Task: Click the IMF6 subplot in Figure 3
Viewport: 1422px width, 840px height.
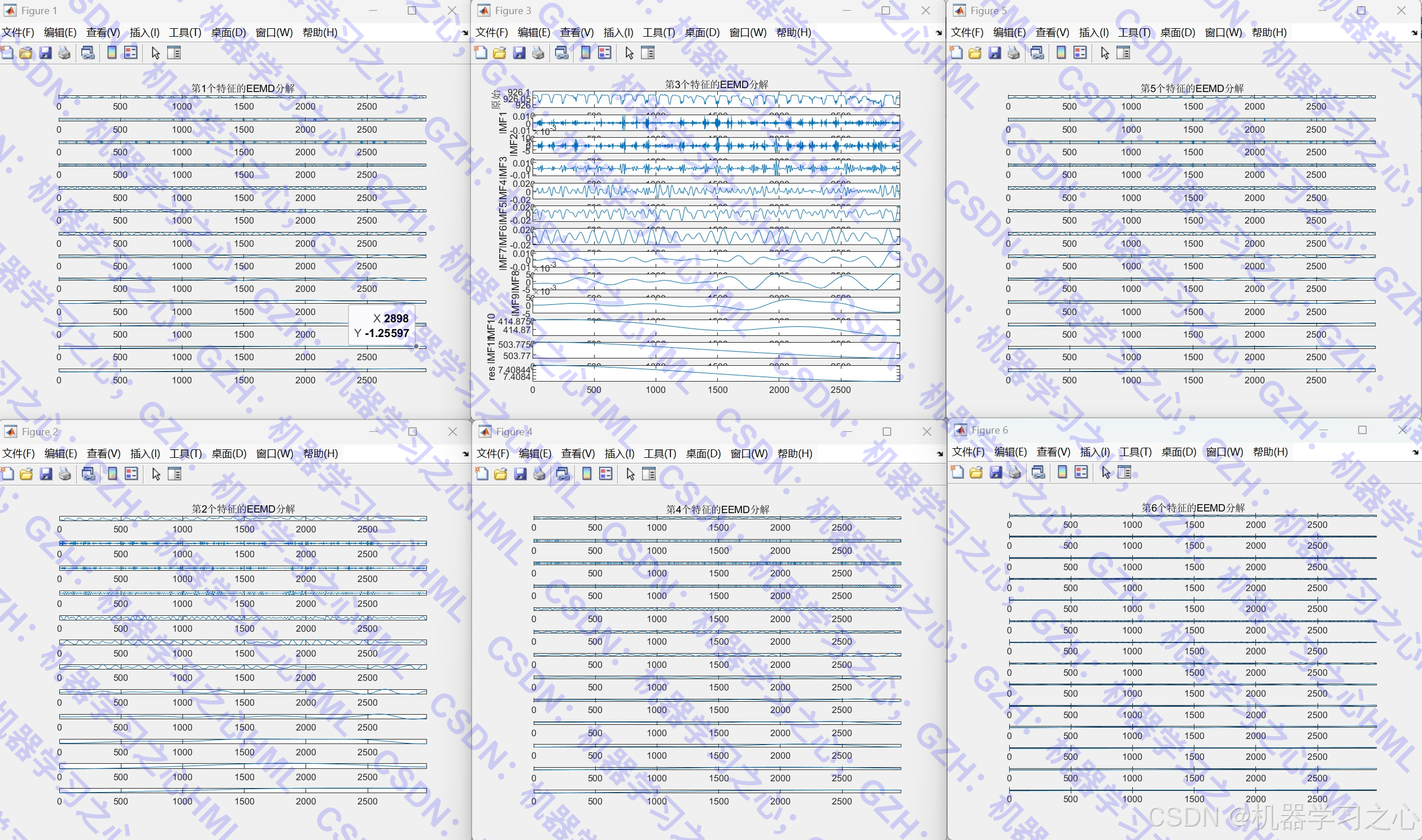Action: [716, 237]
